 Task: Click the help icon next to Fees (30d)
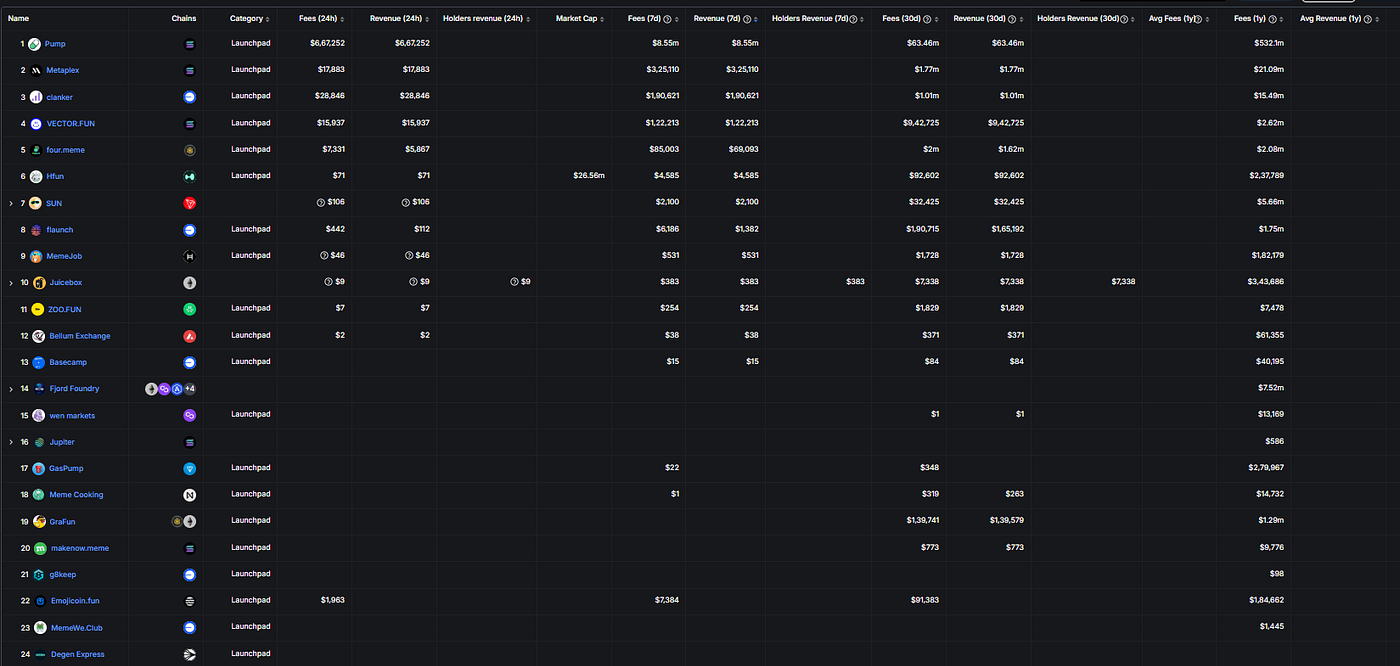pyautogui.click(x=928, y=19)
